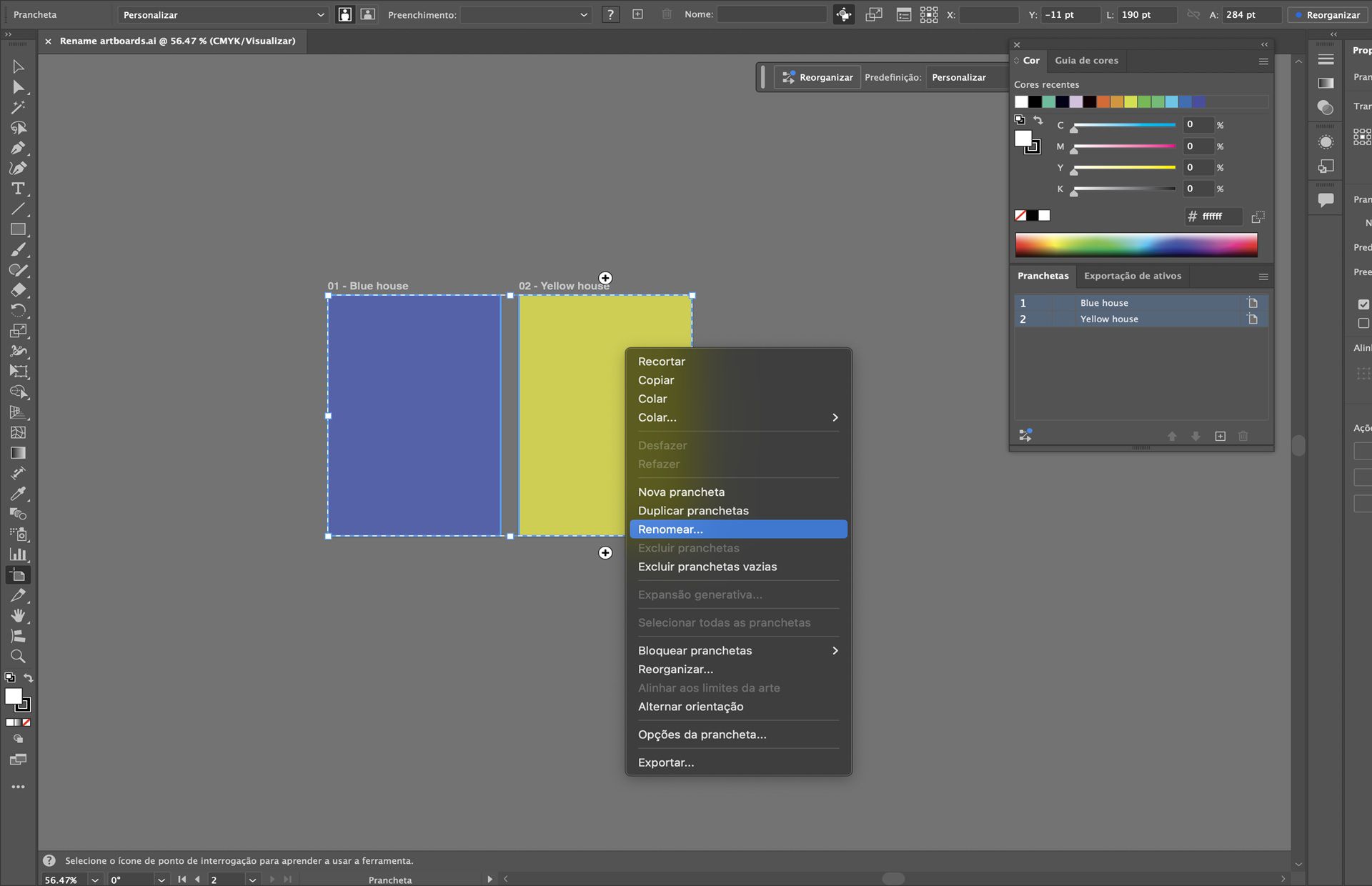This screenshot has height=886, width=1372.
Task: Click the Nome input field
Action: click(x=771, y=14)
